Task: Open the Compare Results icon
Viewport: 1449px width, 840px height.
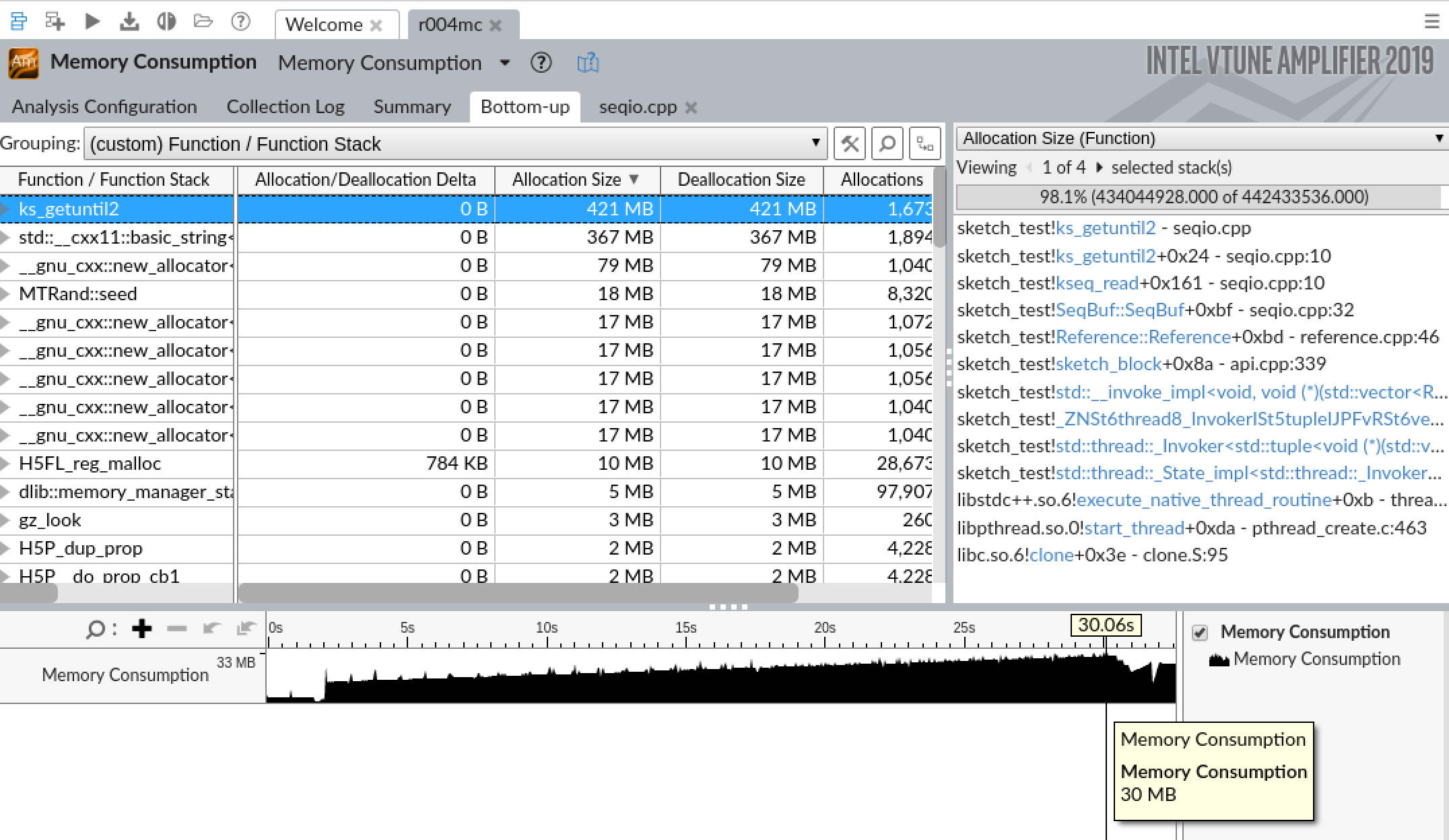Action: [x=167, y=22]
